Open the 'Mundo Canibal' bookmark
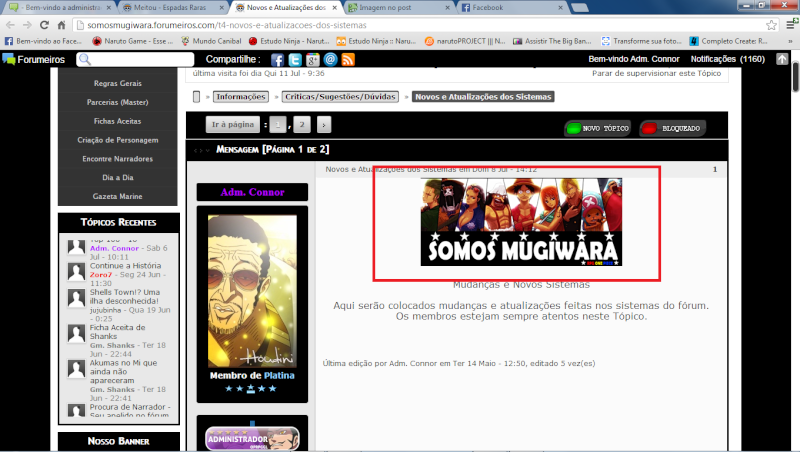Screen dimensions: 800x452 click(211, 41)
